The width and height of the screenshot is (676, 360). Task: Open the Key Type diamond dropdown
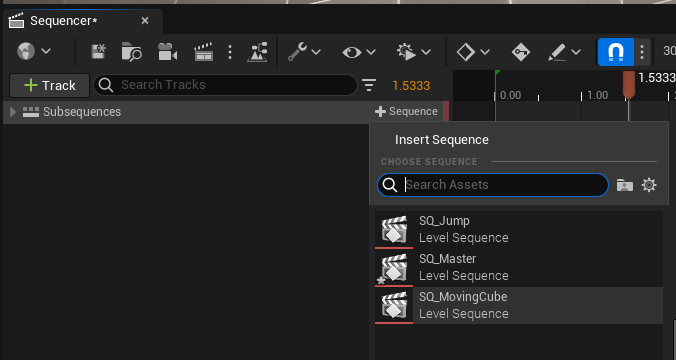click(x=473, y=52)
